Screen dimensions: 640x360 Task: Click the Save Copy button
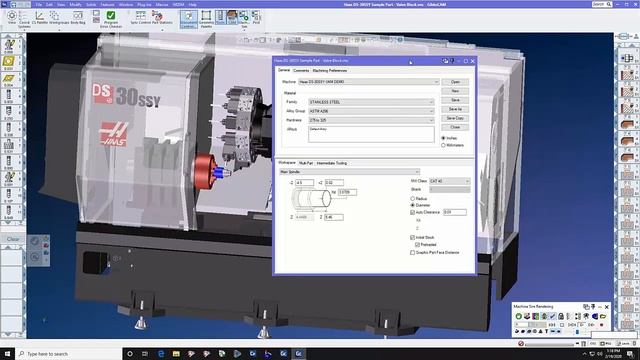coord(455,118)
